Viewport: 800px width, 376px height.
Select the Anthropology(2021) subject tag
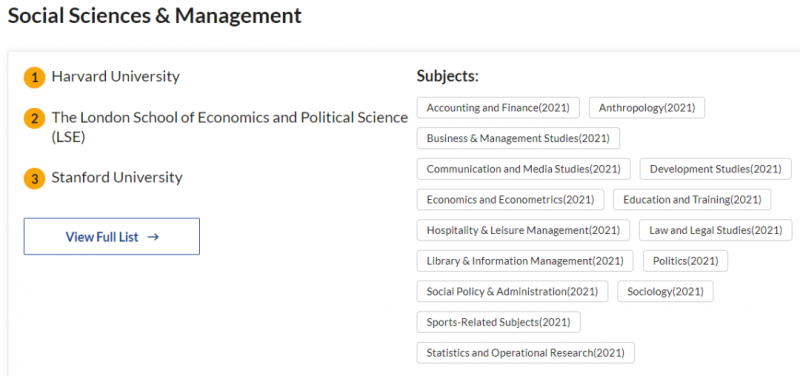point(647,108)
